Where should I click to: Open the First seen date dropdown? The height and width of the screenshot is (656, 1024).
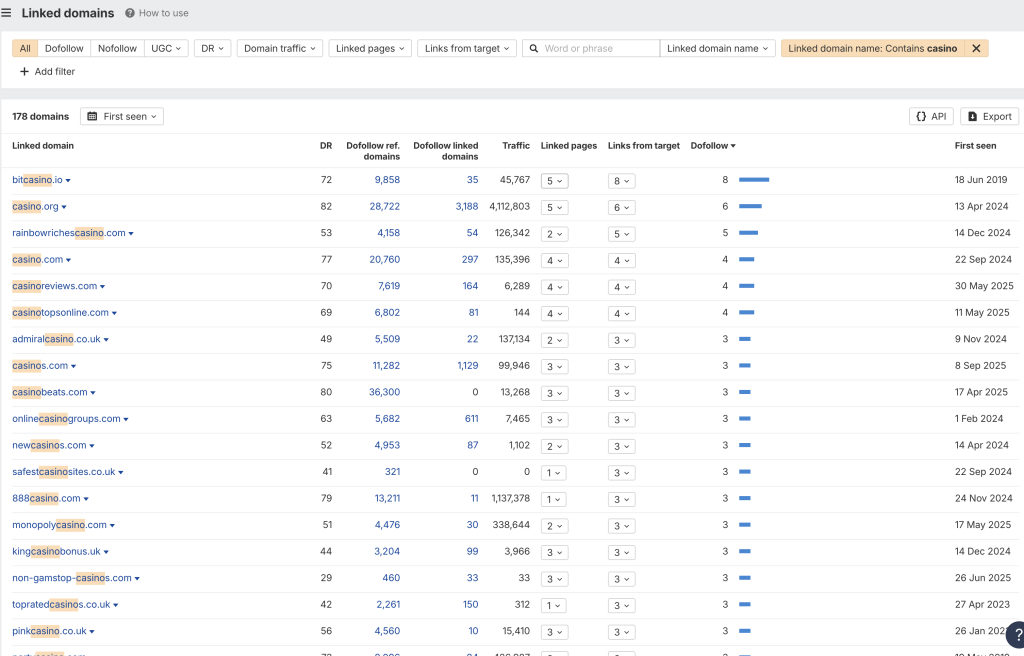[x=122, y=116]
